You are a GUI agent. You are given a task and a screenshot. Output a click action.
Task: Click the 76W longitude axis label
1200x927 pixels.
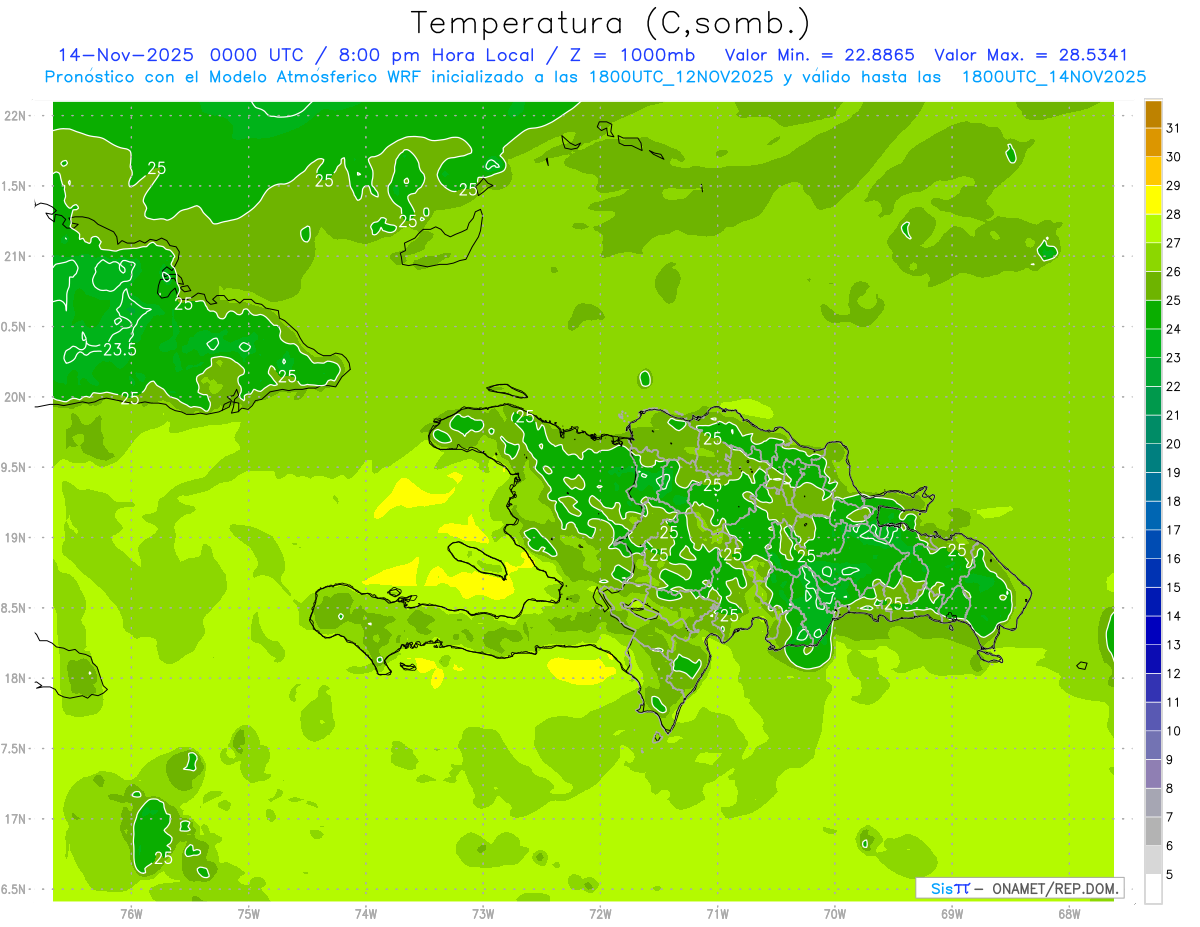pyautogui.click(x=131, y=913)
